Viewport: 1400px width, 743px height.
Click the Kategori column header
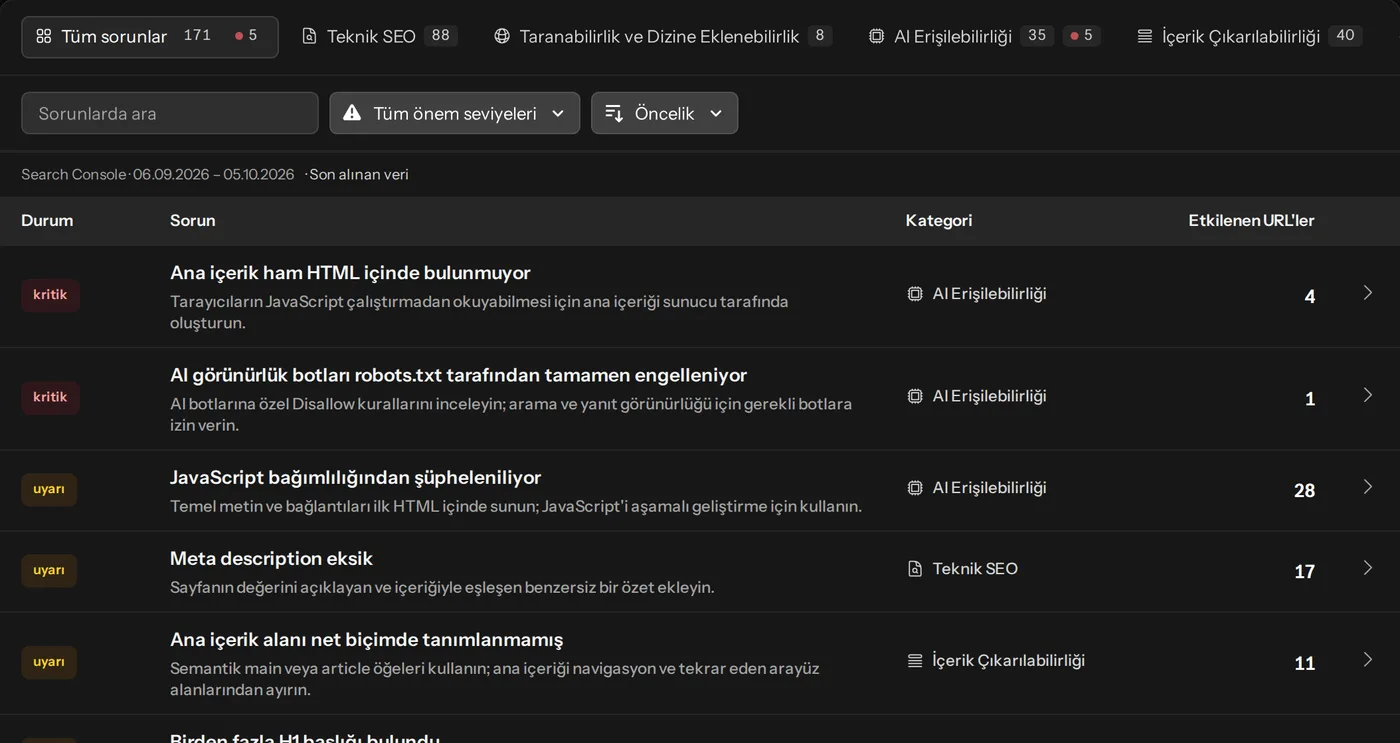(939, 220)
